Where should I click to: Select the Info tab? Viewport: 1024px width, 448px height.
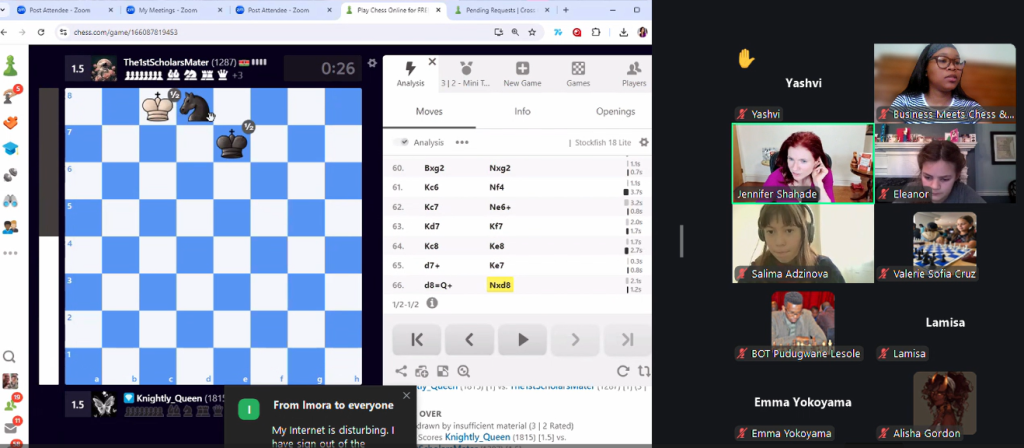click(522, 112)
